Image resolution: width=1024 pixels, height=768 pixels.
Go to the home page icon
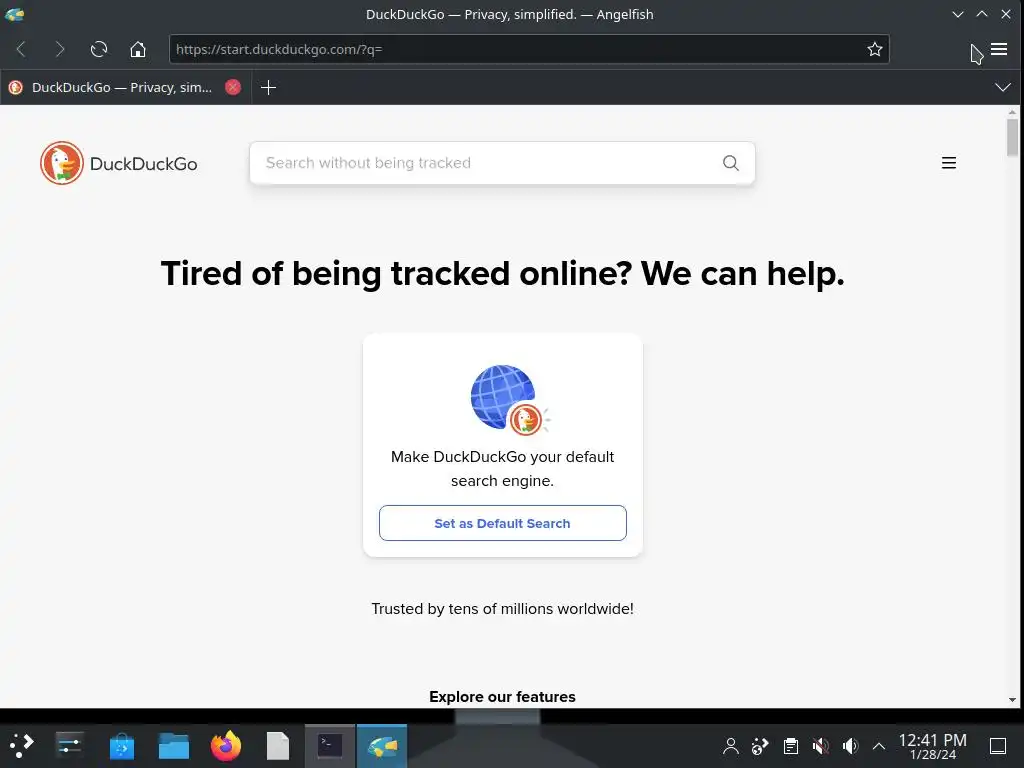138,49
